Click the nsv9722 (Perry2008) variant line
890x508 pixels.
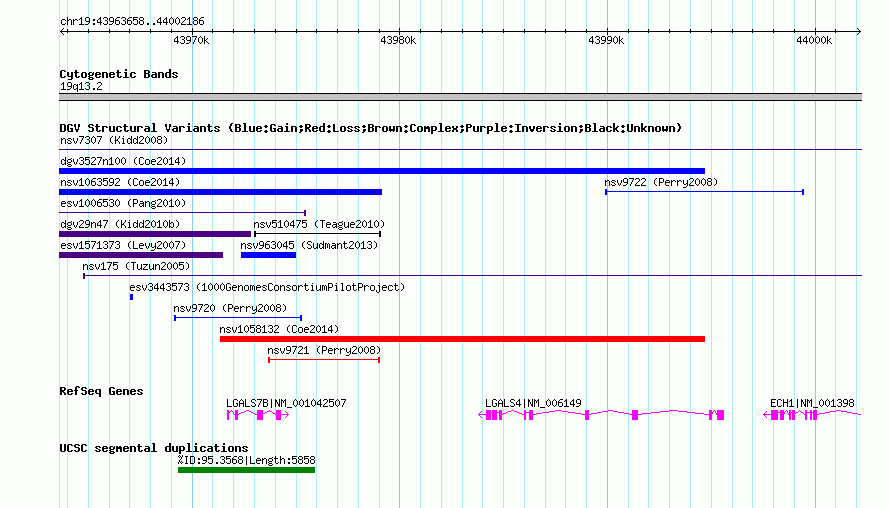pos(704,192)
